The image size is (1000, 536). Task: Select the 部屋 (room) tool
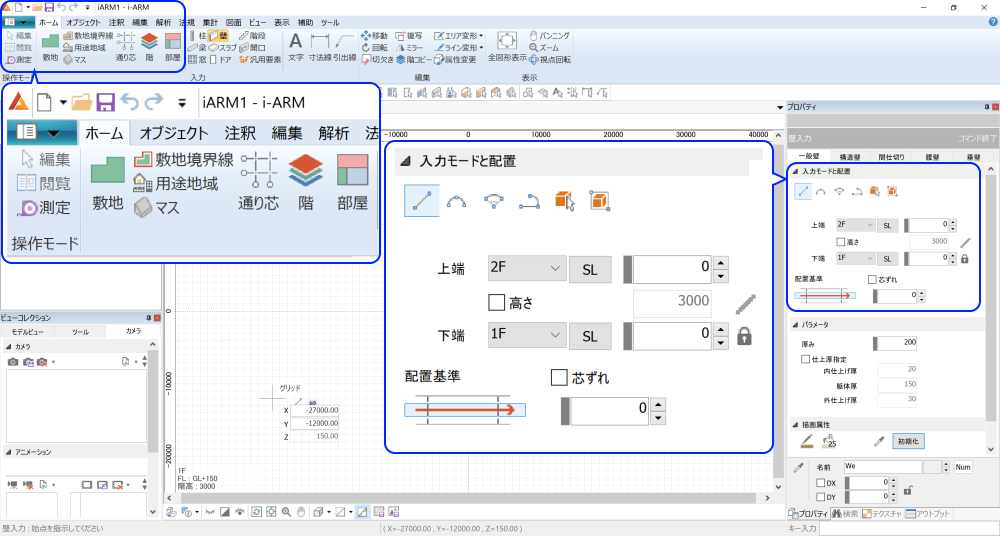[172, 47]
